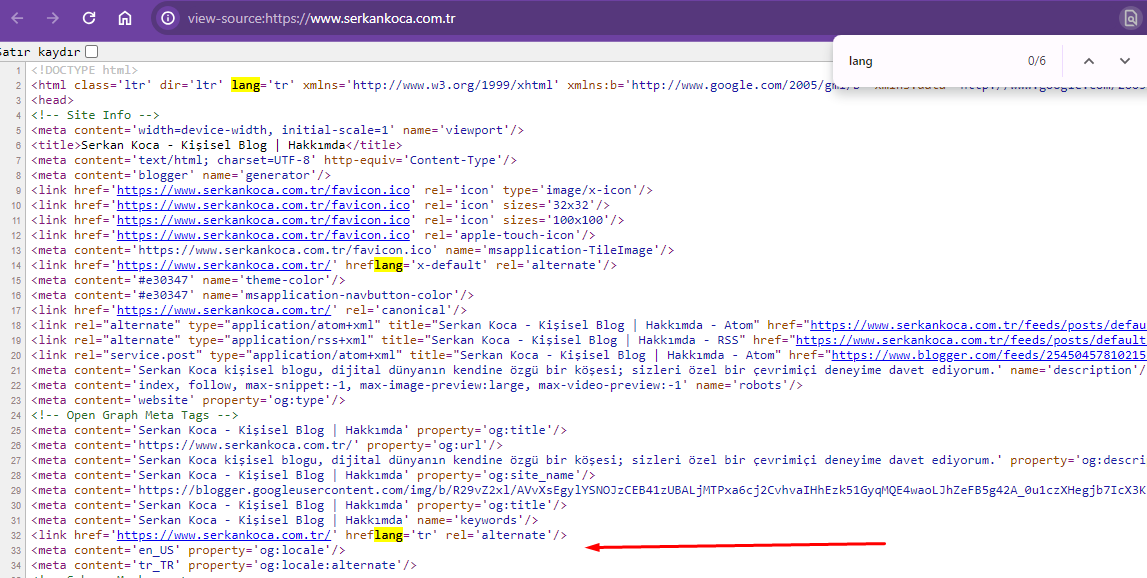Click the '0/6' match counter
1147x578 pixels.
point(1037,61)
